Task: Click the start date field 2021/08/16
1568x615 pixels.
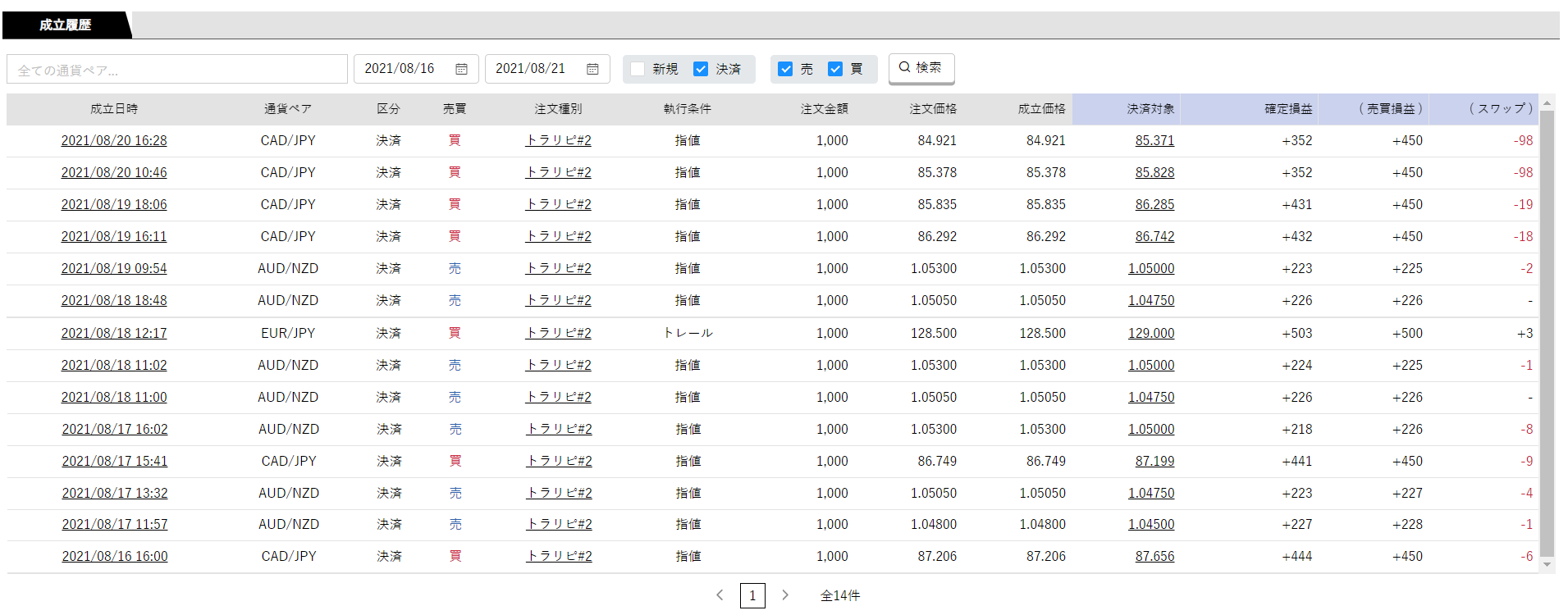Action: tap(416, 69)
